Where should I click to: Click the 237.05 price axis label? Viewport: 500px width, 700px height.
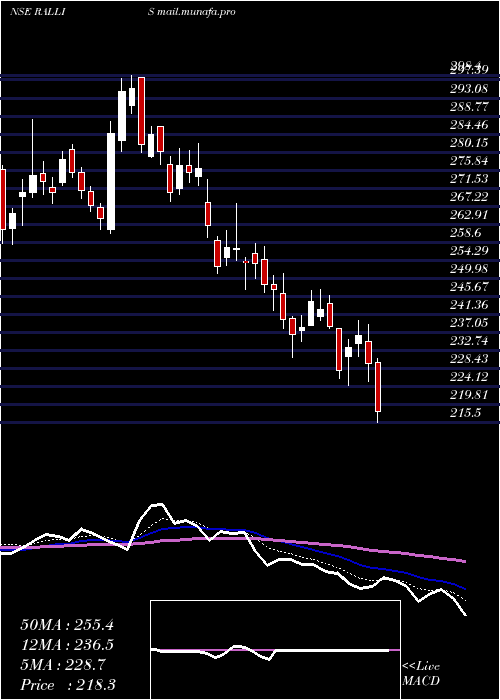[468, 323]
